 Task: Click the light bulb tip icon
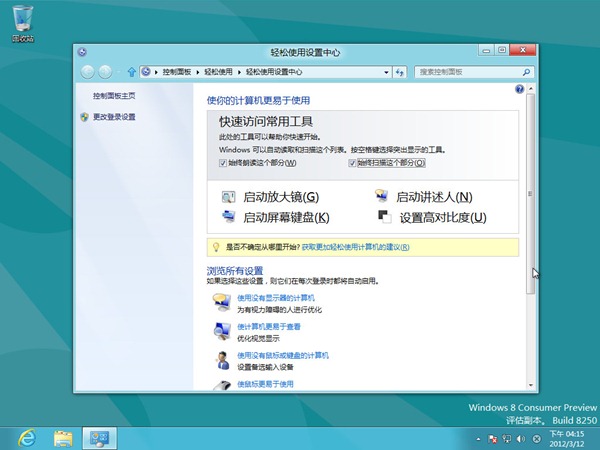coord(216,247)
